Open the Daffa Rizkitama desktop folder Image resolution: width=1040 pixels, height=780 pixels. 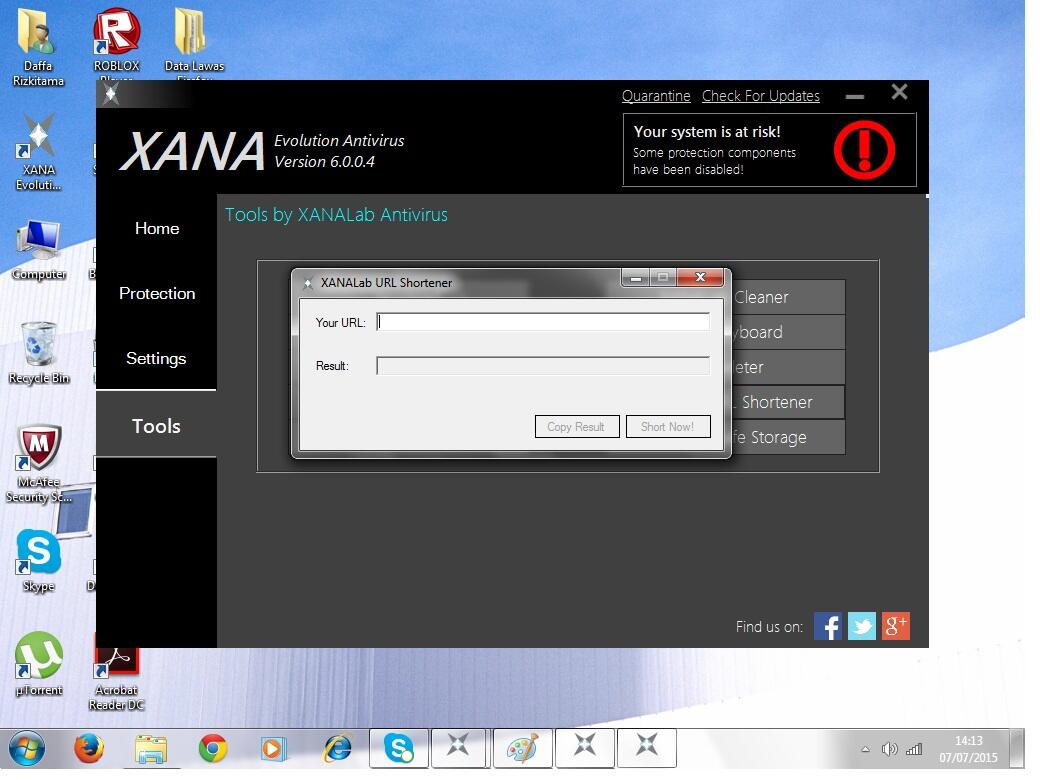(x=38, y=46)
